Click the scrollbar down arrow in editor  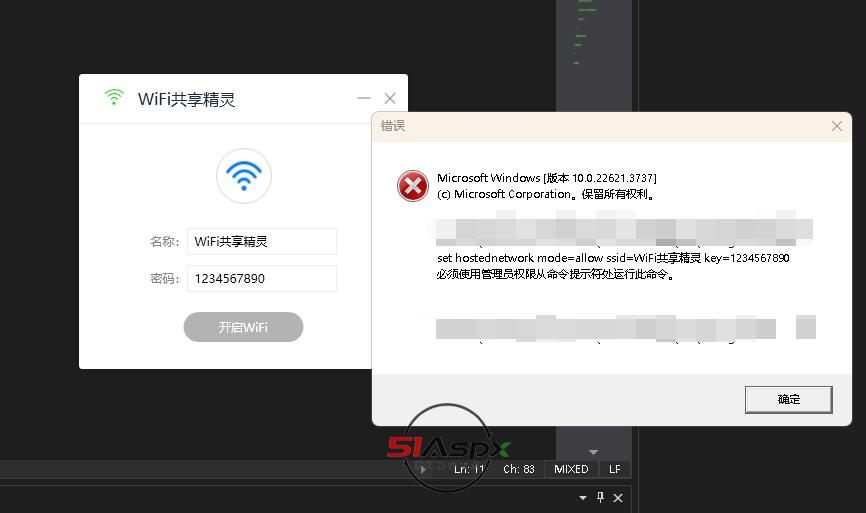point(593,452)
